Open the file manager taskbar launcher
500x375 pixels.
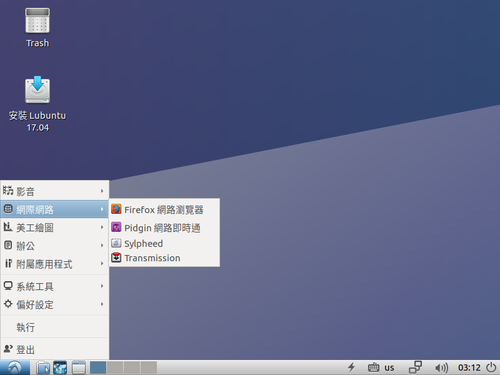pyautogui.click(x=43, y=368)
